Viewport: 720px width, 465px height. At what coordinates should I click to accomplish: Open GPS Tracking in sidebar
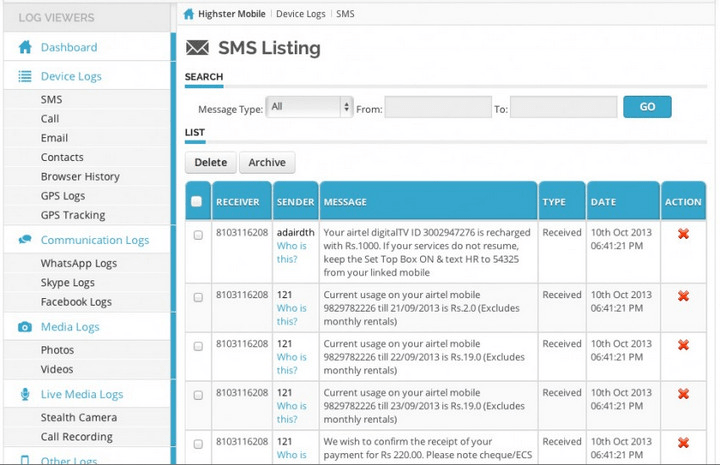(x=73, y=215)
